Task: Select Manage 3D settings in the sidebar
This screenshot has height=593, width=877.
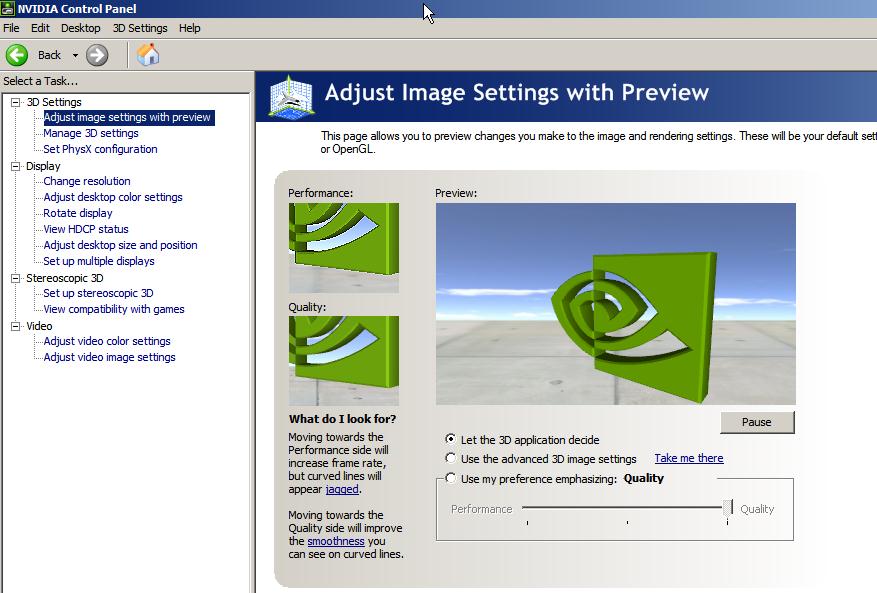Action: click(x=92, y=133)
